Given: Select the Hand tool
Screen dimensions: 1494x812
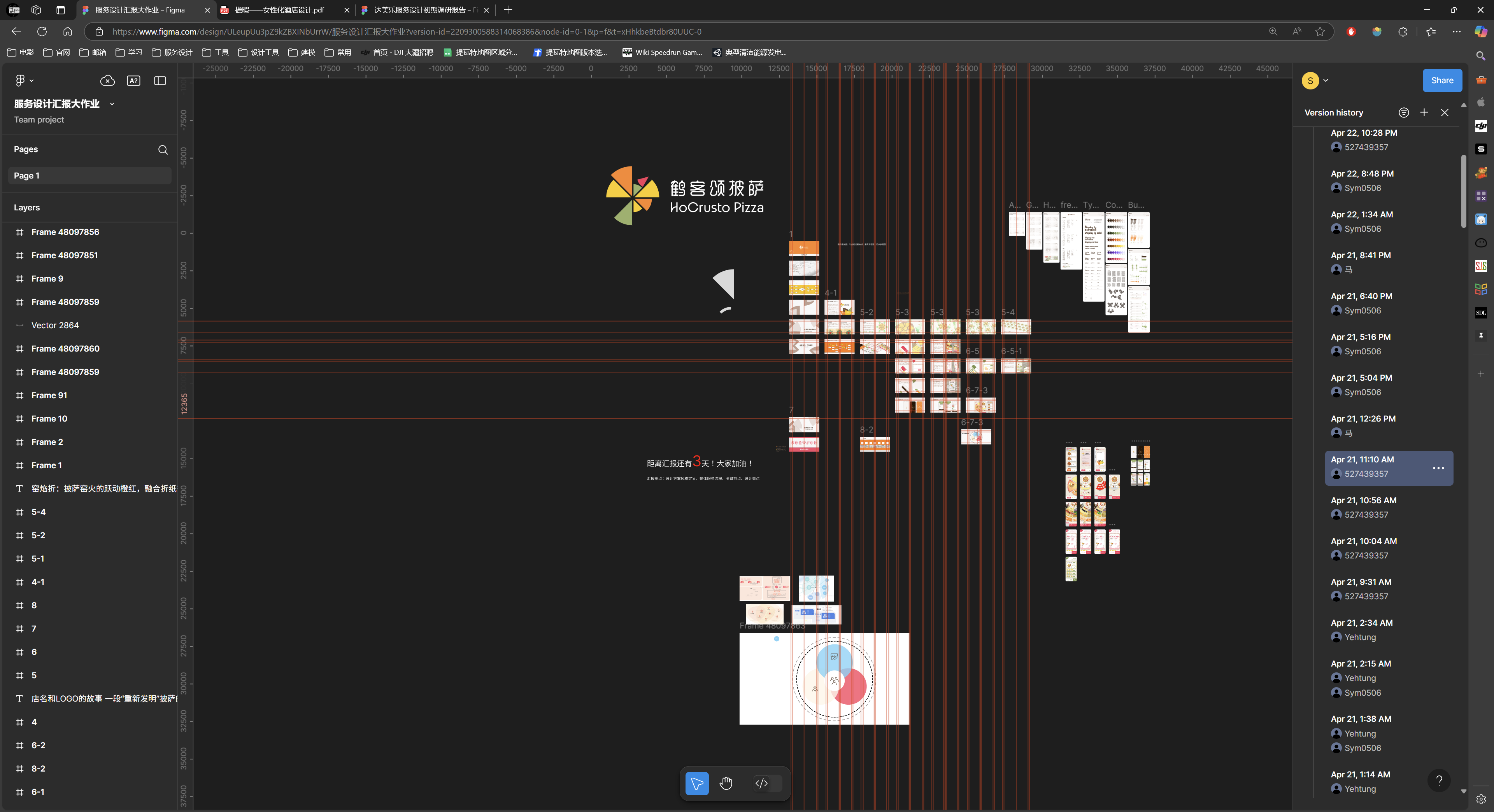Looking at the screenshot, I should click(x=726, y=784).
